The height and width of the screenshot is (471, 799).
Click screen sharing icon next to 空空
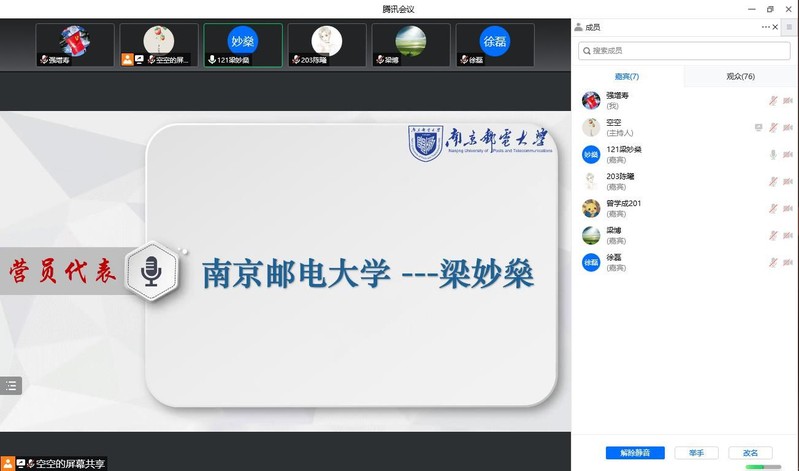pyautogui.click(x=759, y=127)
